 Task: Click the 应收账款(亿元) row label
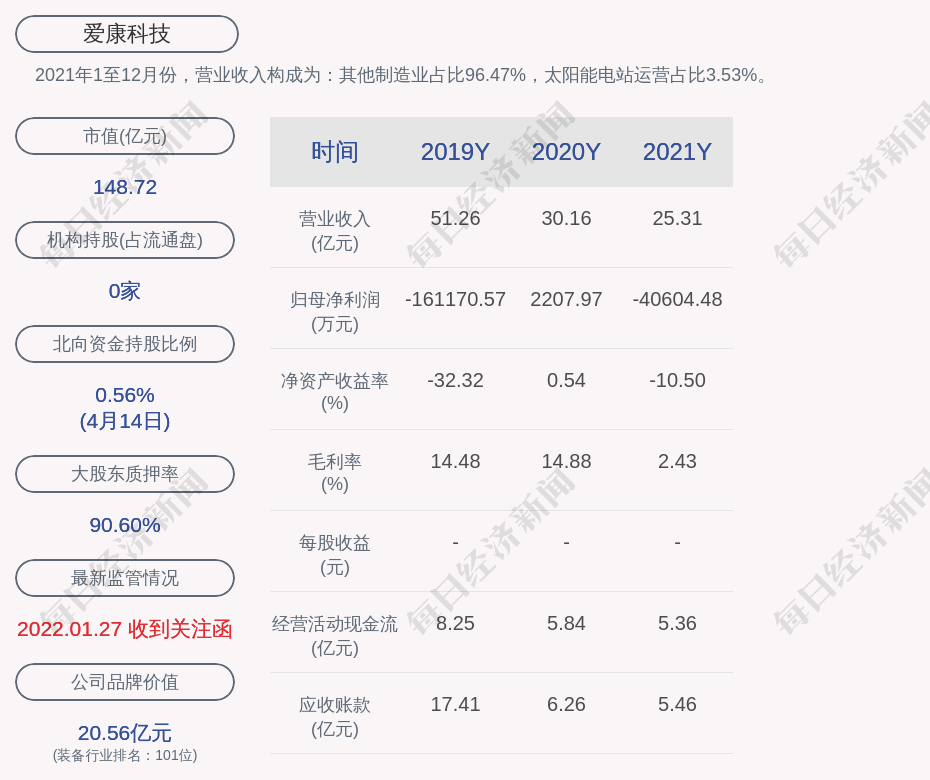pos(335,717)
